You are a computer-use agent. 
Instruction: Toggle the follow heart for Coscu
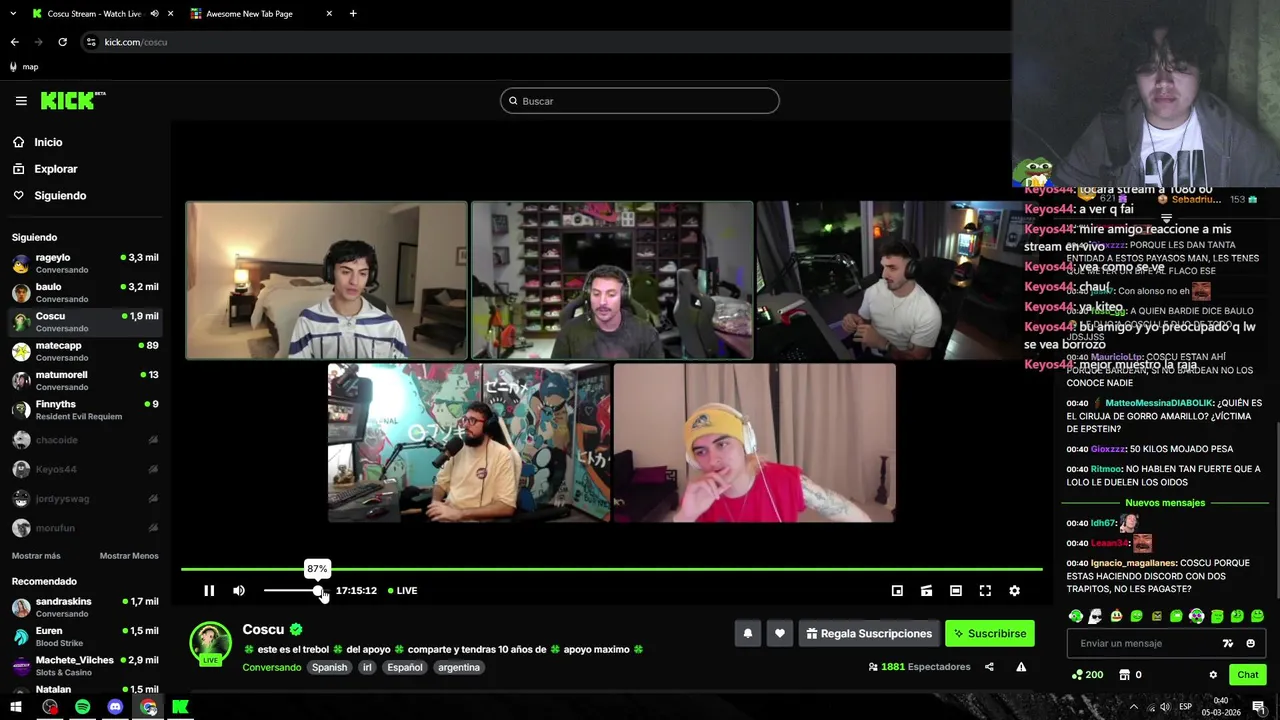click(780, 634)
